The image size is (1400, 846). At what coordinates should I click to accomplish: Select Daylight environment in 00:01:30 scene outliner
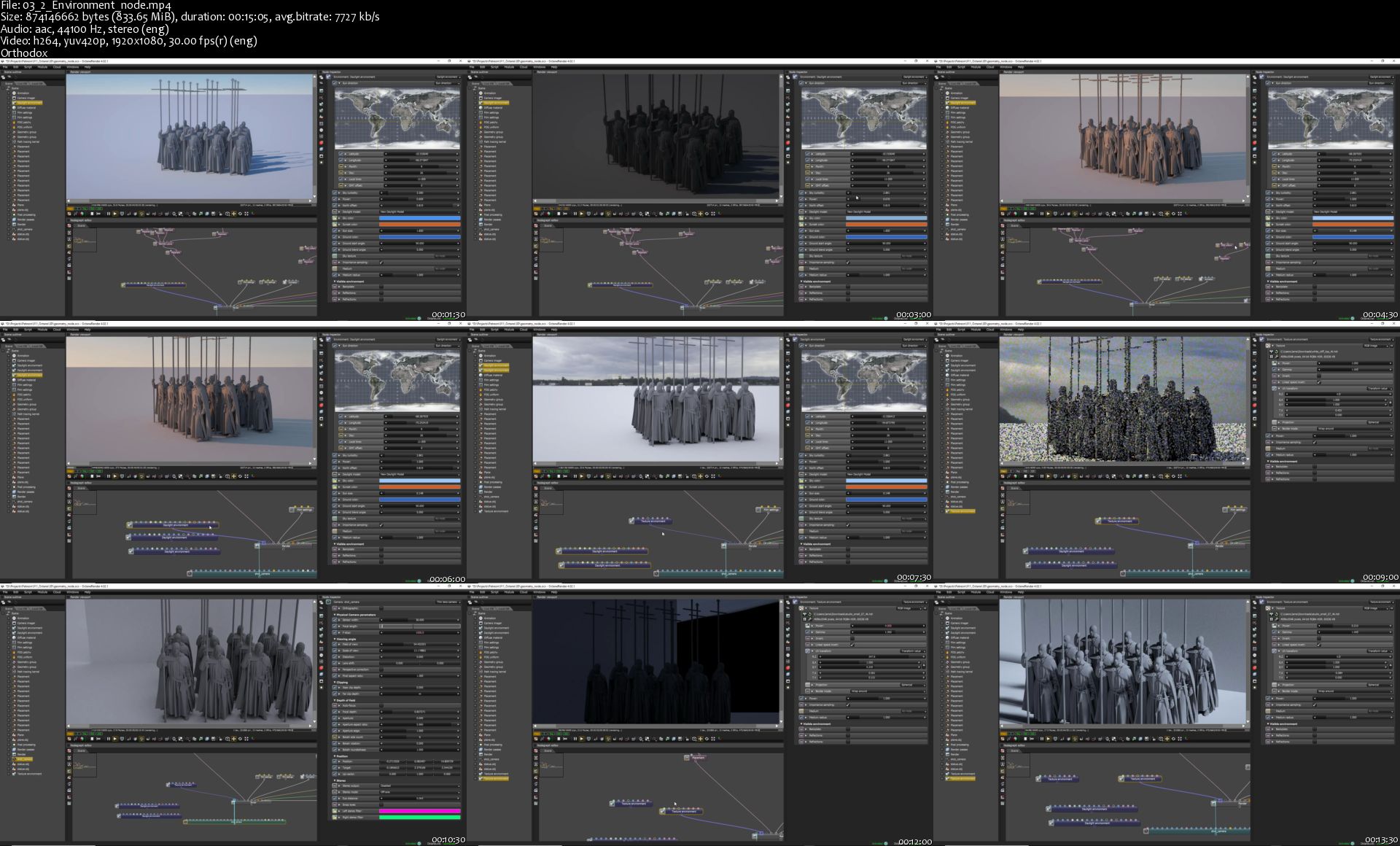pyautogui.click(x=28, y=103)
